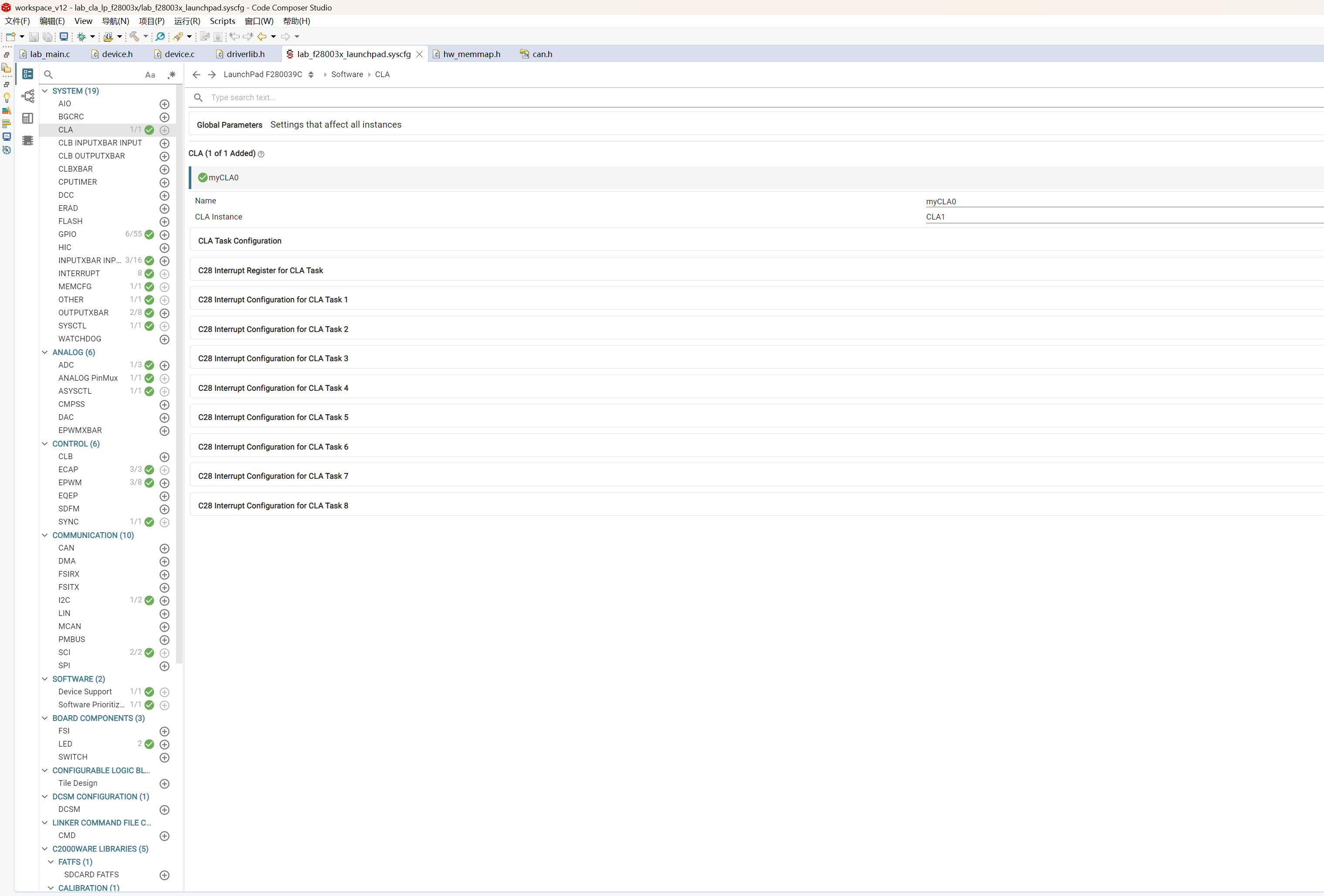
Task: Toggle case-sensitive Aa search option
Action: 150,74
